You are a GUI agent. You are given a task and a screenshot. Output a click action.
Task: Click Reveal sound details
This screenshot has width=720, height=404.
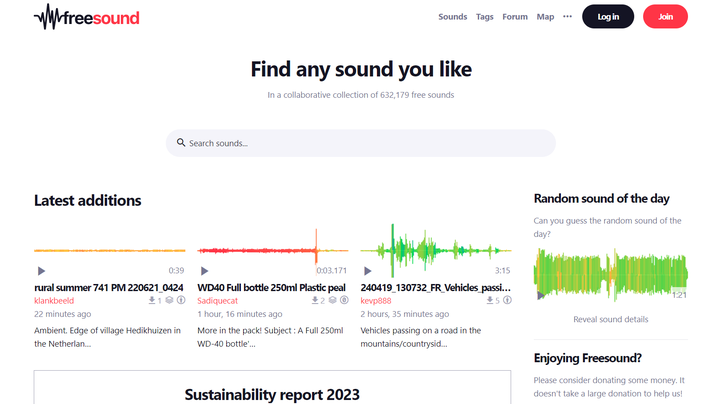point(611,319)
